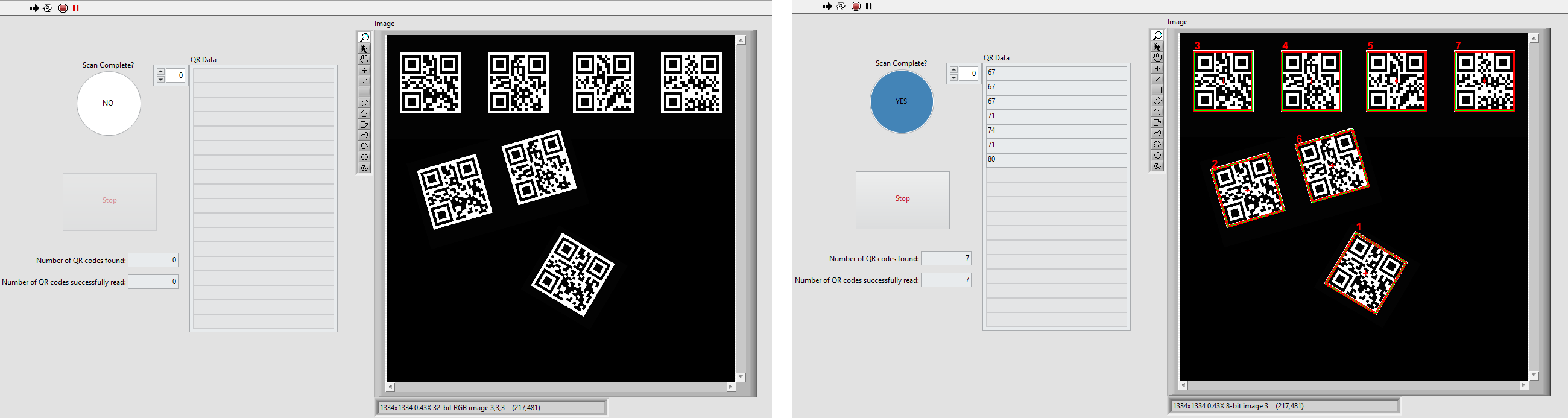Select the Broken Line tool in the left image palette
1568x418 pixels.
coord(364,114)
